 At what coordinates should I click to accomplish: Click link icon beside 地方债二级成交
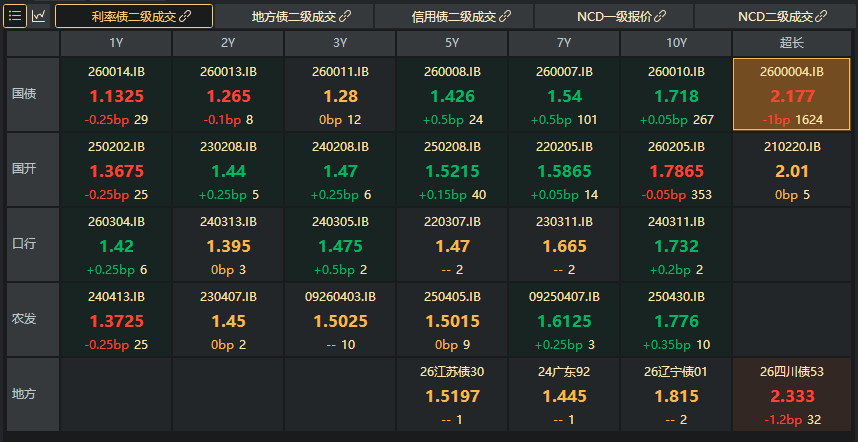[x=345, y=16]
